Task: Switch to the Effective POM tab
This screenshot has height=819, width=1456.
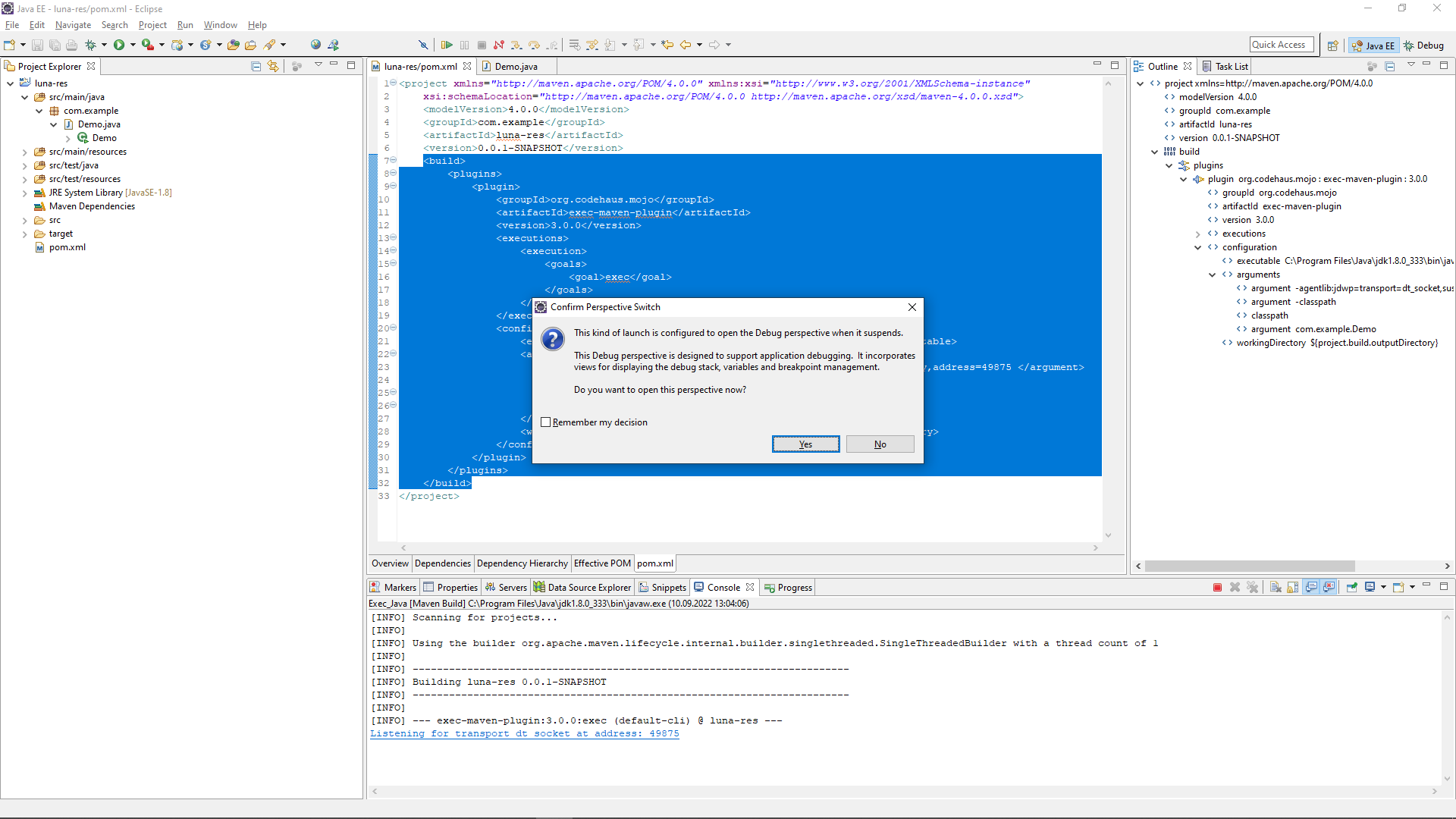Action: pos(602,563)
